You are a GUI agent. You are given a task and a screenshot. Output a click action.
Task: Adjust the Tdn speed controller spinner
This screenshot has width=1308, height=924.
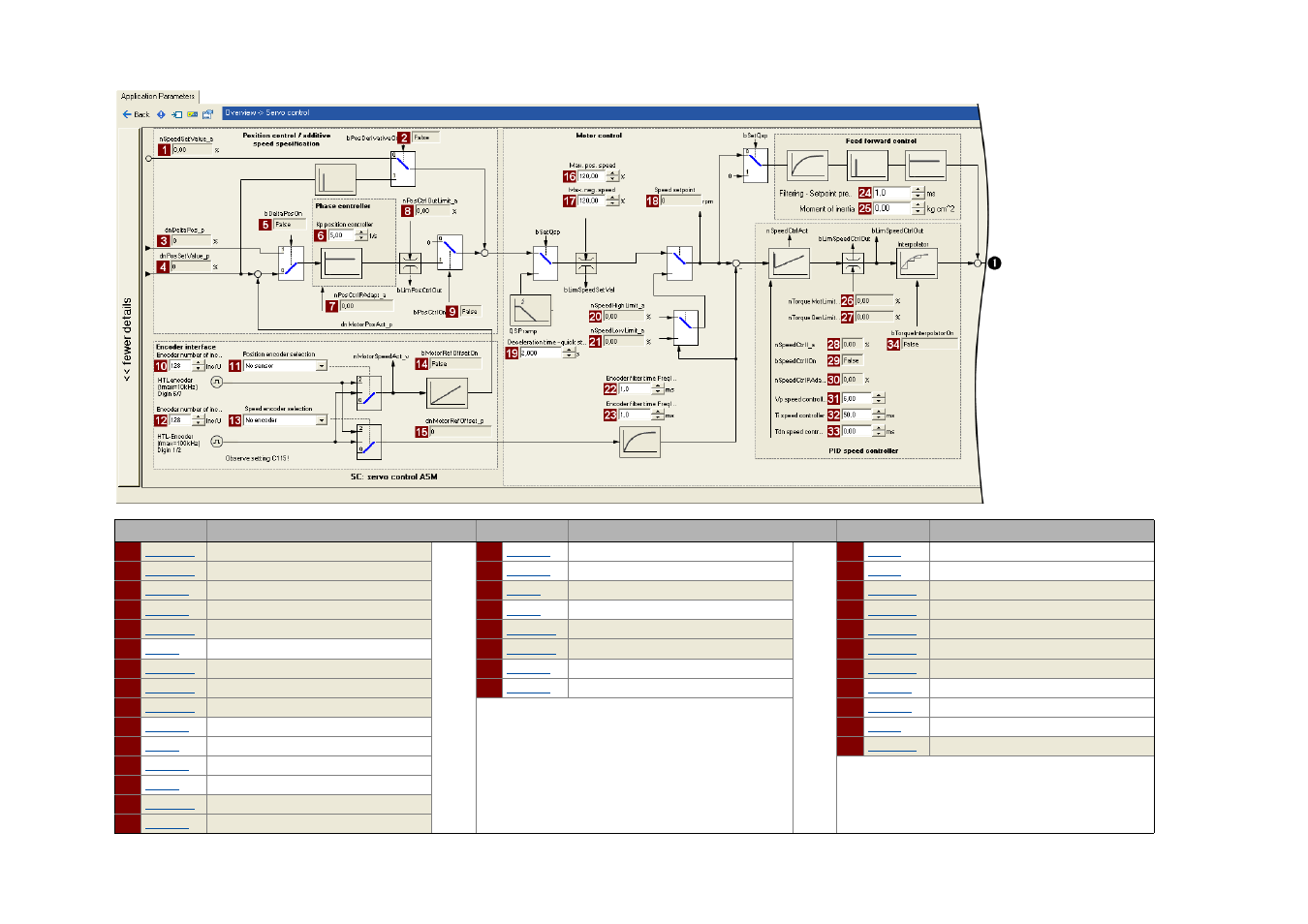(879, 431)
